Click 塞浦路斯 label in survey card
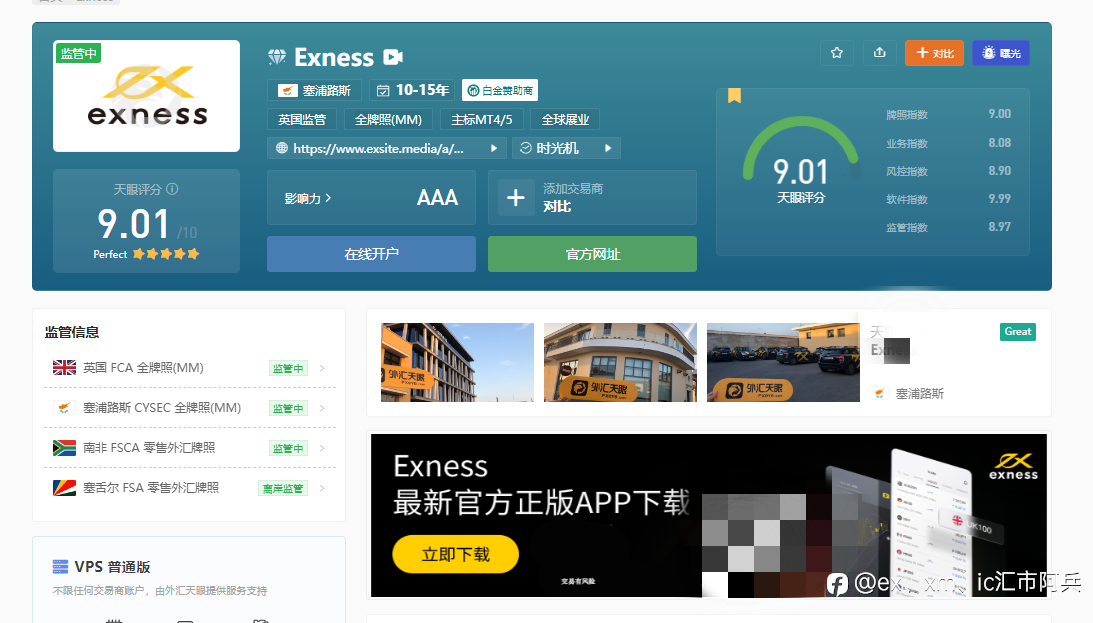 (x=919, y=394)
